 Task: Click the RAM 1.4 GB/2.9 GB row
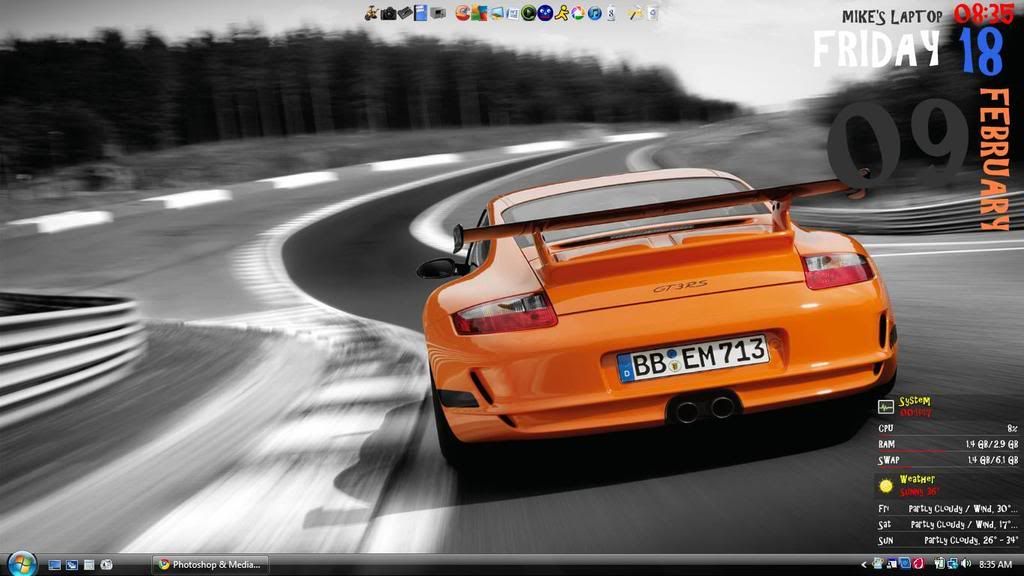click(948, 444)
